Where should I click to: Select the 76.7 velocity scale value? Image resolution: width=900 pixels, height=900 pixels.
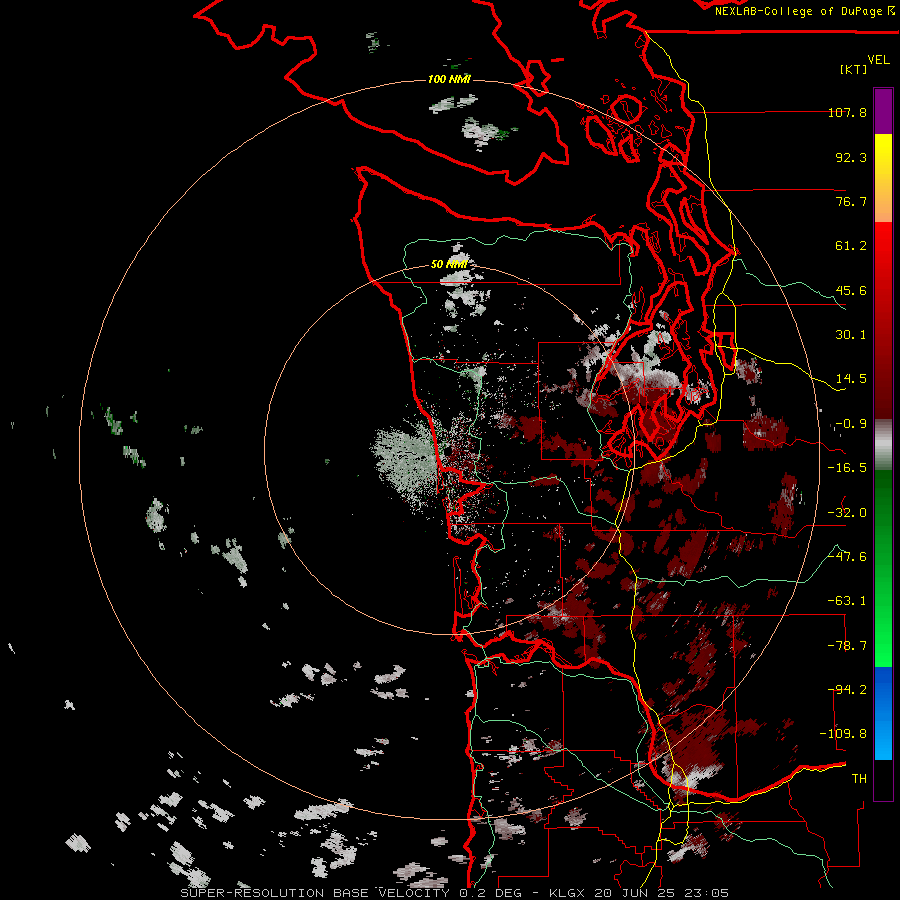tap(851, 201)
